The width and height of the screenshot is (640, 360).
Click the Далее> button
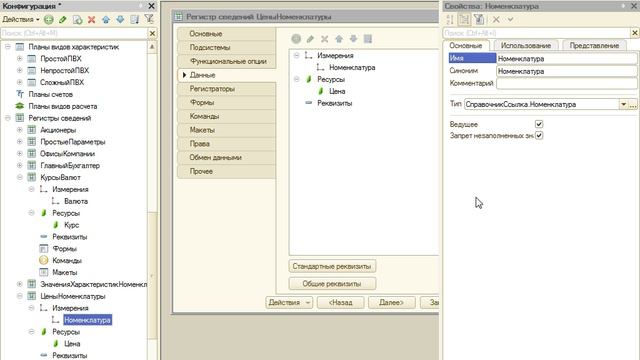point(392,302)
